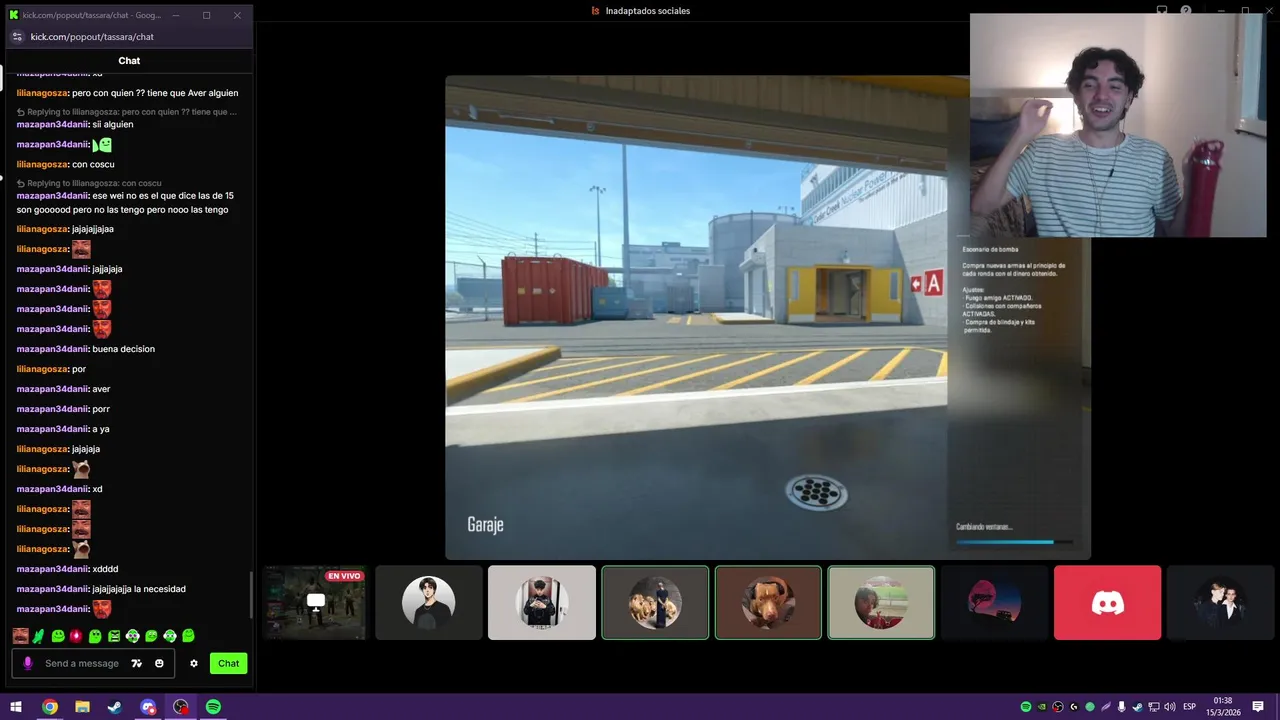Click the Kick favicon in window title

[x=14, y=15]
